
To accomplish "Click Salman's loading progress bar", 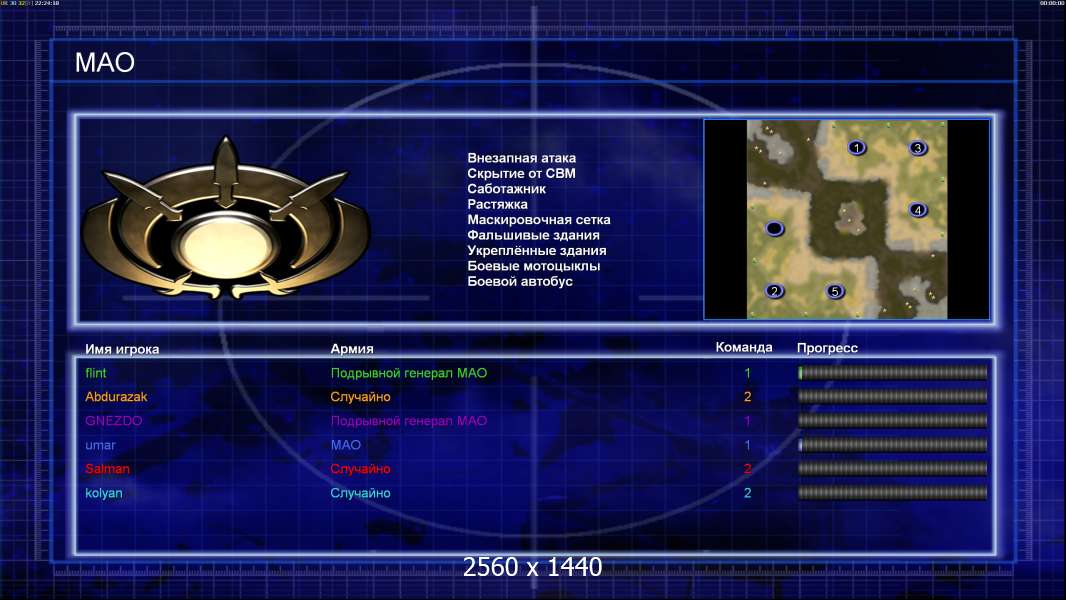I will click(x=893, y=469).
